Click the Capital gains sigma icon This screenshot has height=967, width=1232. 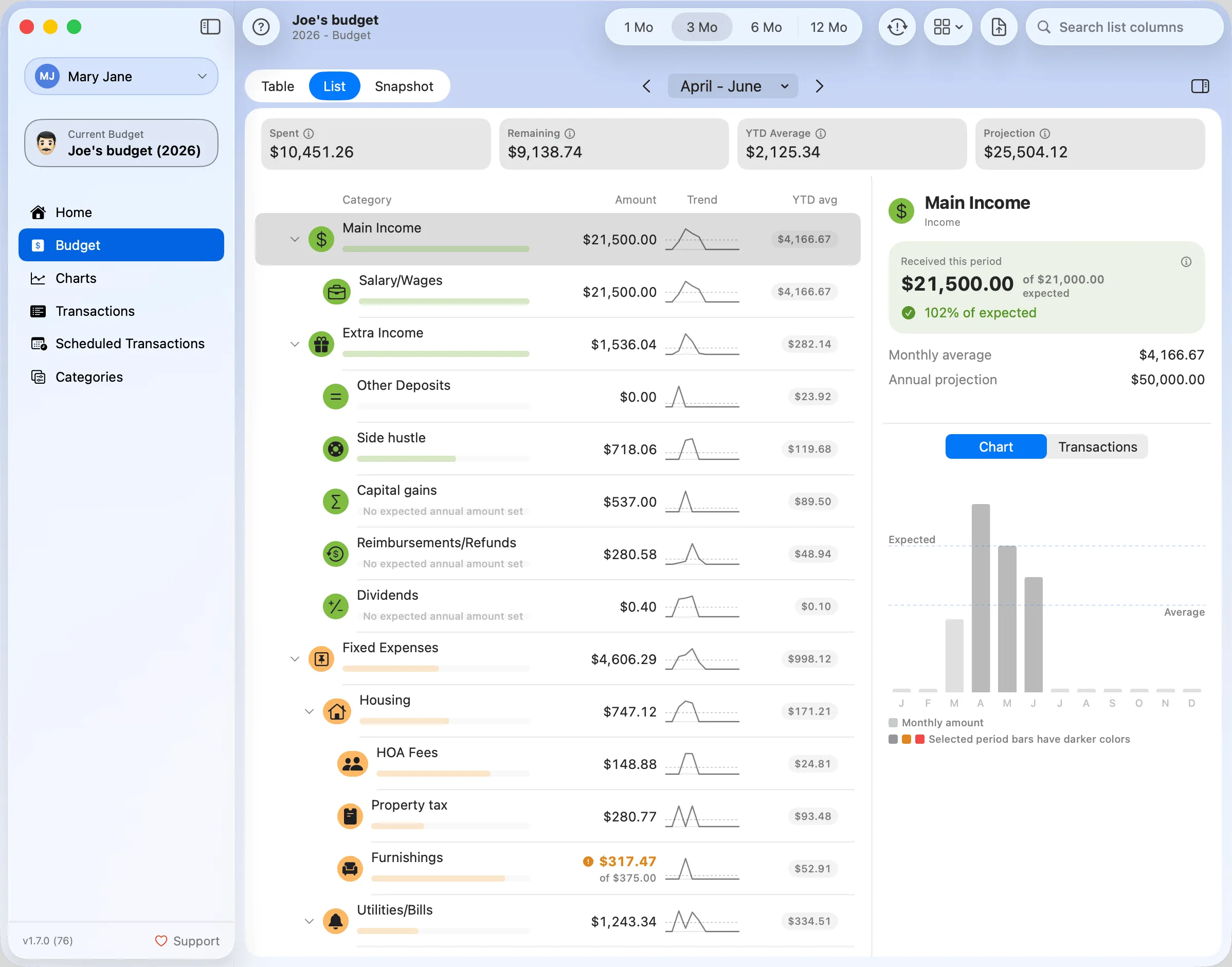(x=336, y=502)
